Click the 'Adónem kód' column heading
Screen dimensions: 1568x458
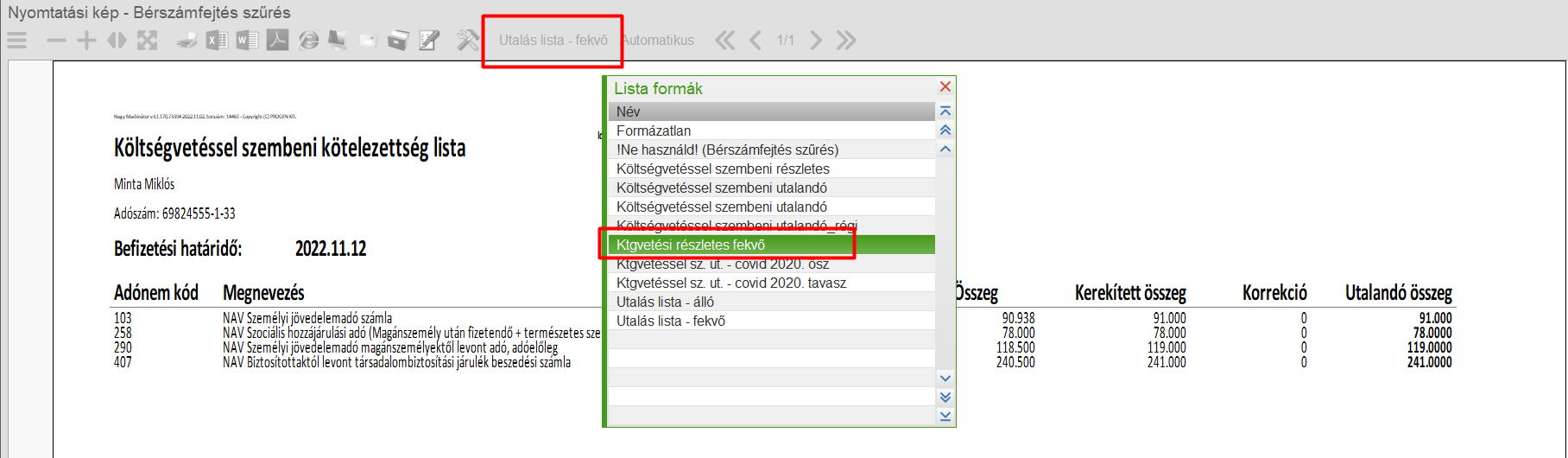[156, 293]
